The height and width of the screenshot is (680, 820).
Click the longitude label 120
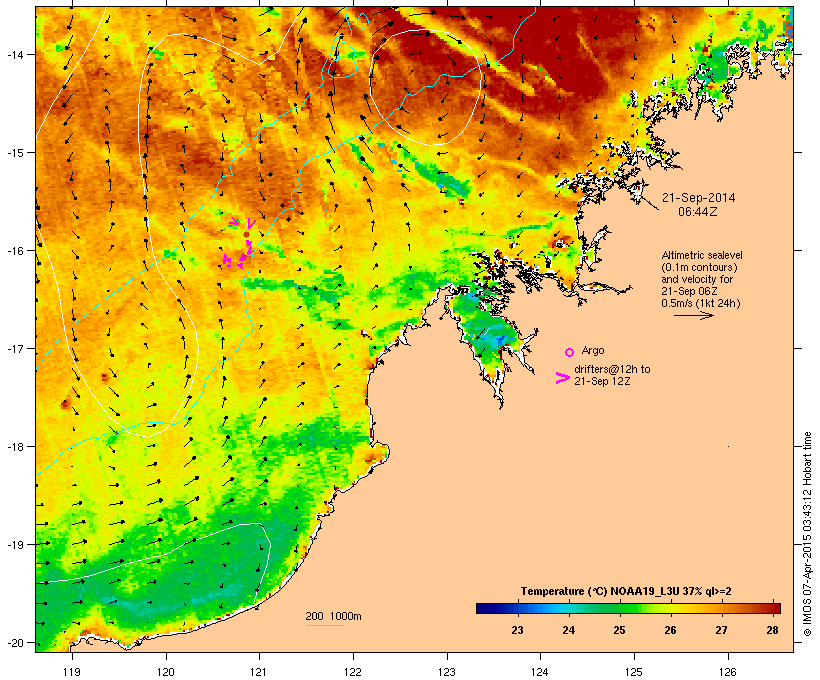coord(166,672)
